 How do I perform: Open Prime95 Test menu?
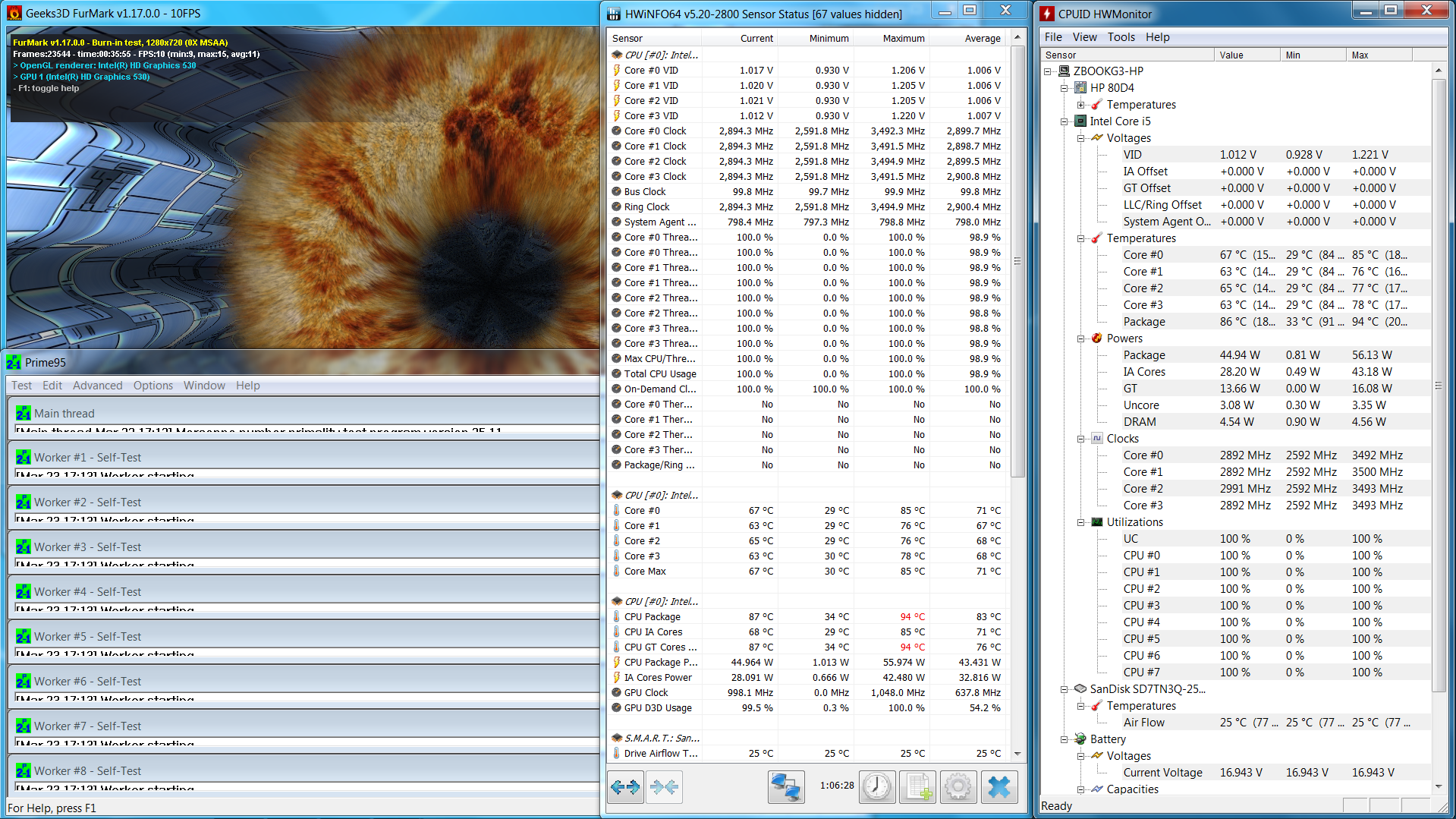[x=21, y=385]
